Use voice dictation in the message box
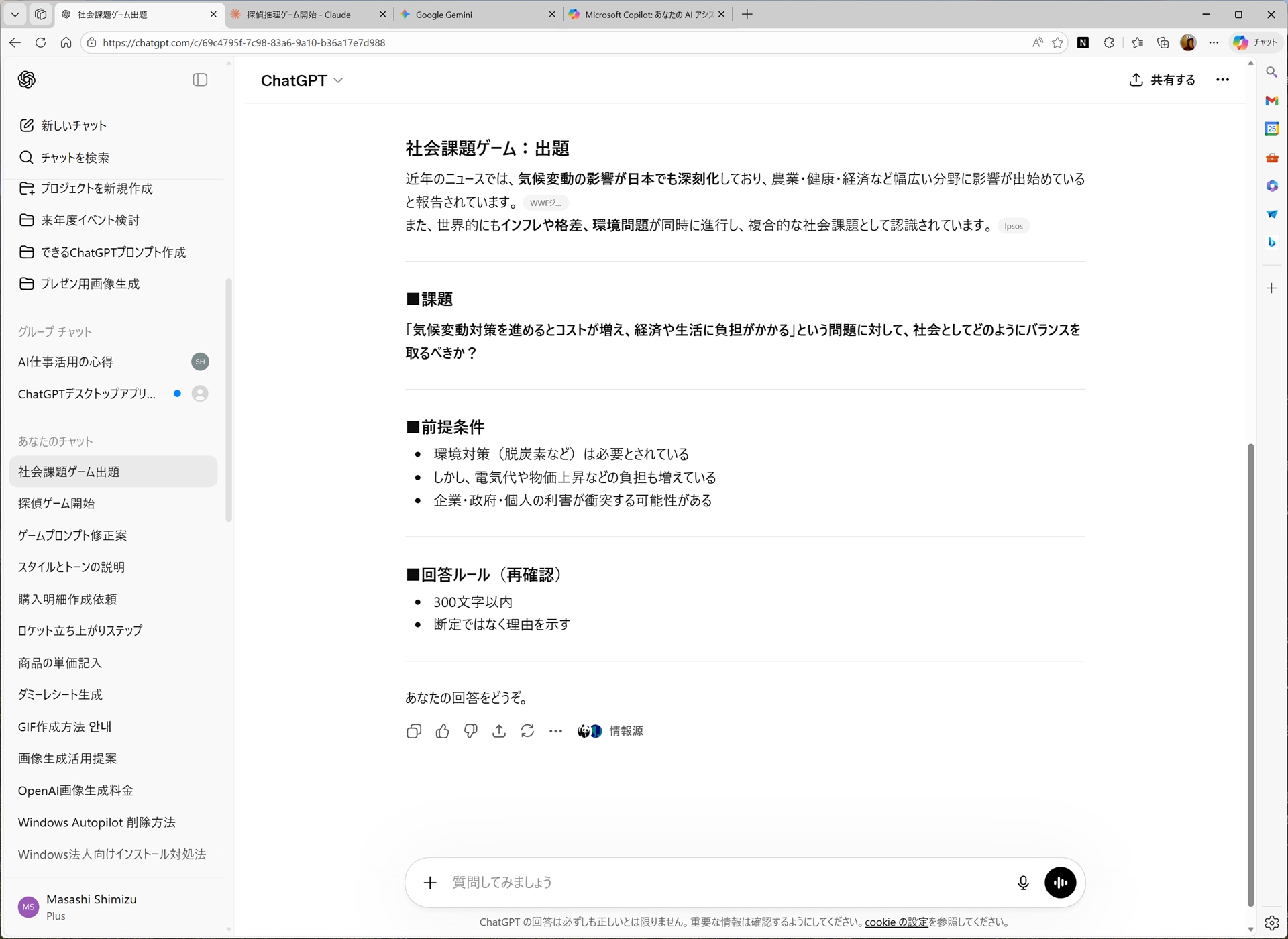 (1022, 882)
